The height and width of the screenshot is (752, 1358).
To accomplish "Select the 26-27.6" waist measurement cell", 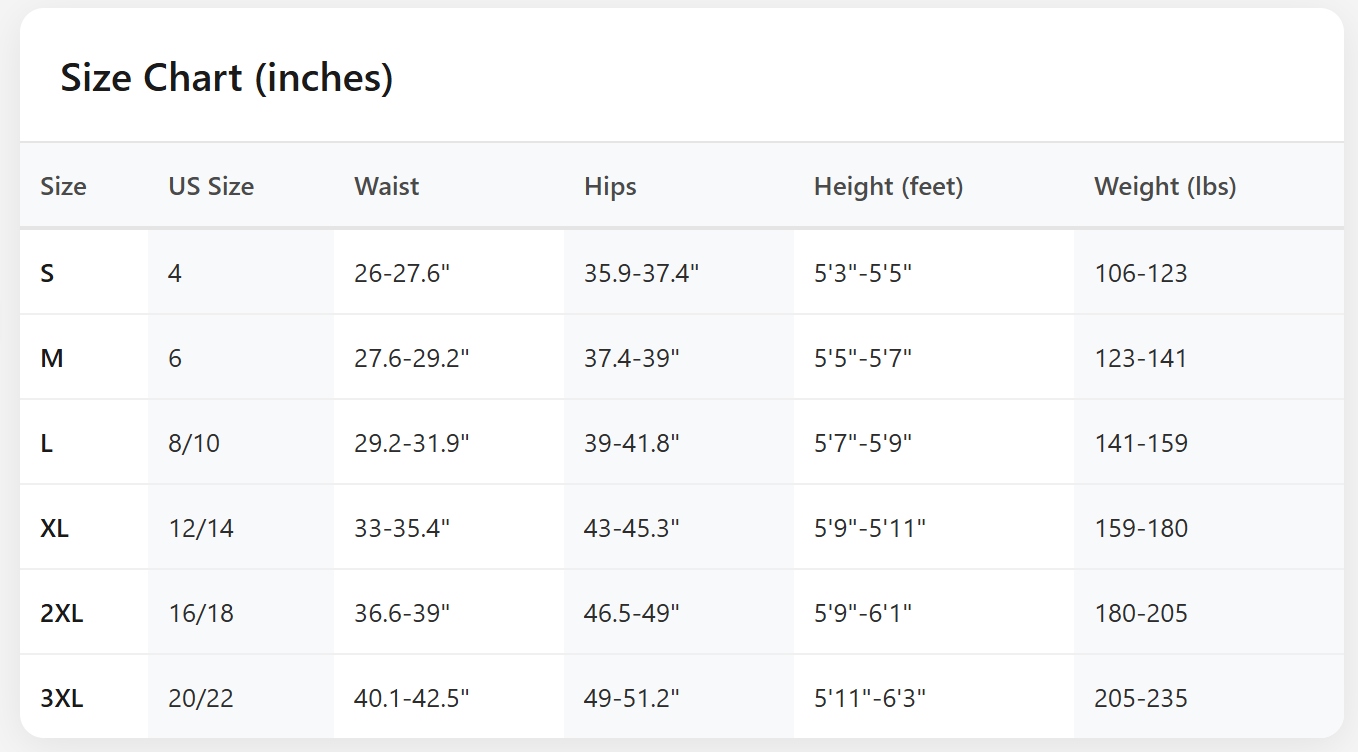I will coord(402,273).
